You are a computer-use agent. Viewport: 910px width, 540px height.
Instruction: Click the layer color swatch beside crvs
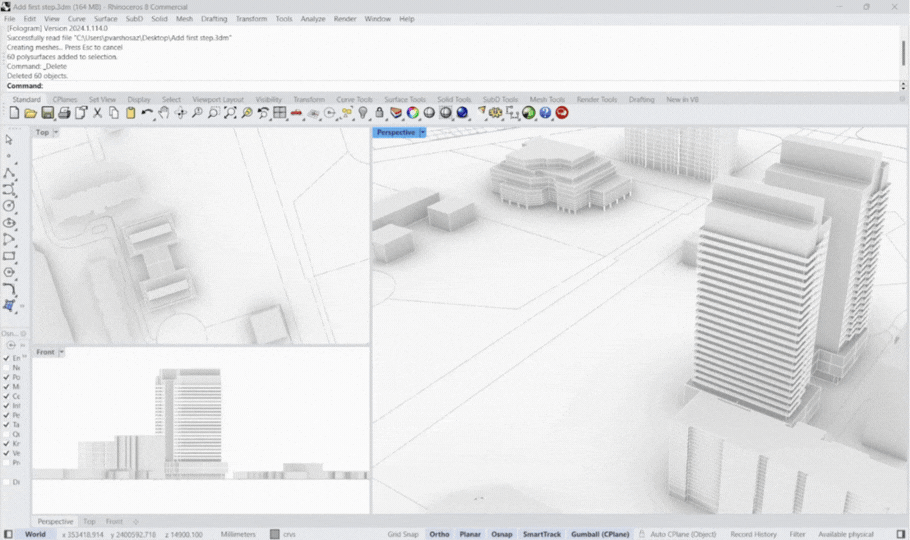(x=275, y=534)
